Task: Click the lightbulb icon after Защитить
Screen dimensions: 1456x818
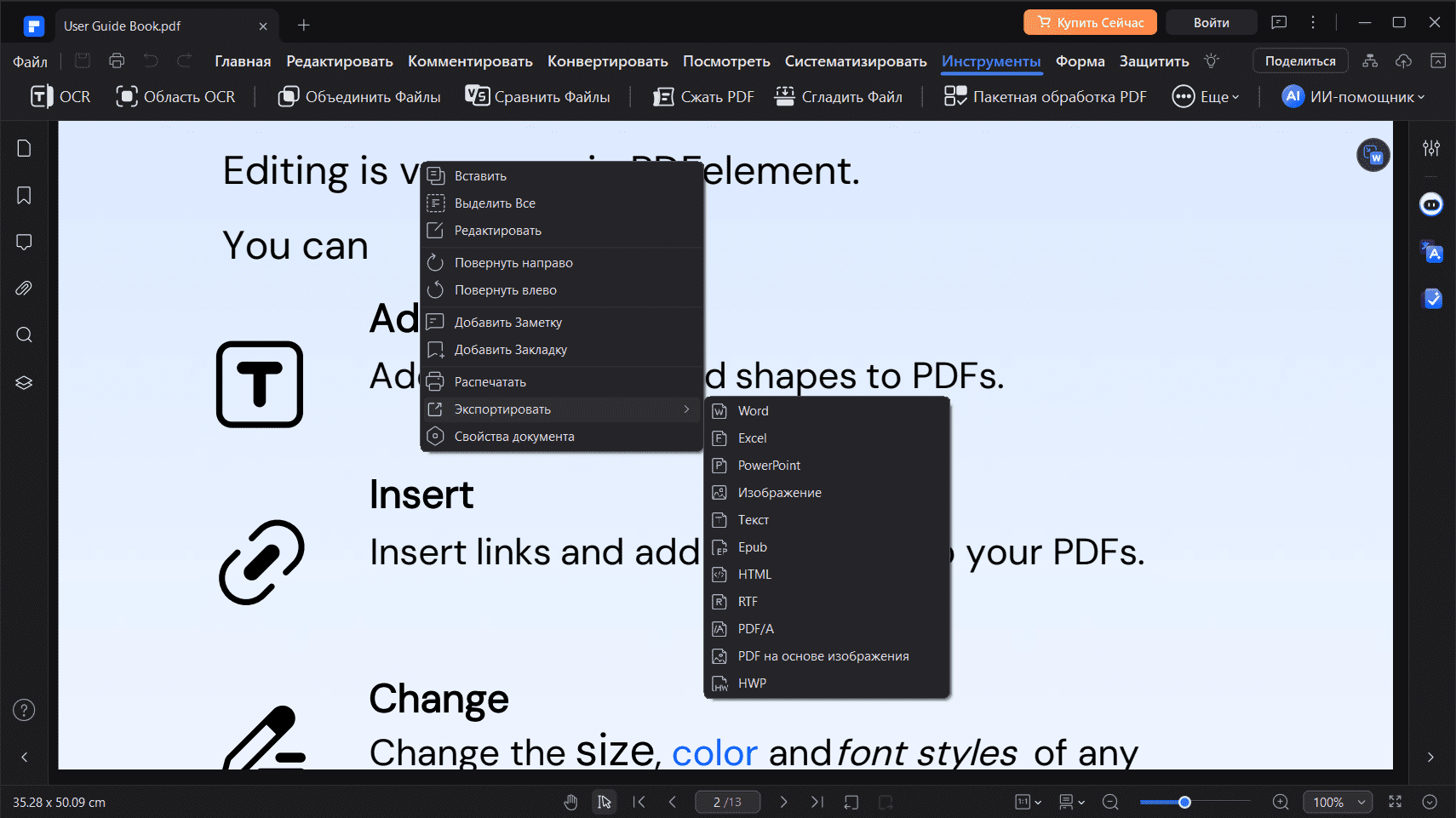Action: [1212, 60]
